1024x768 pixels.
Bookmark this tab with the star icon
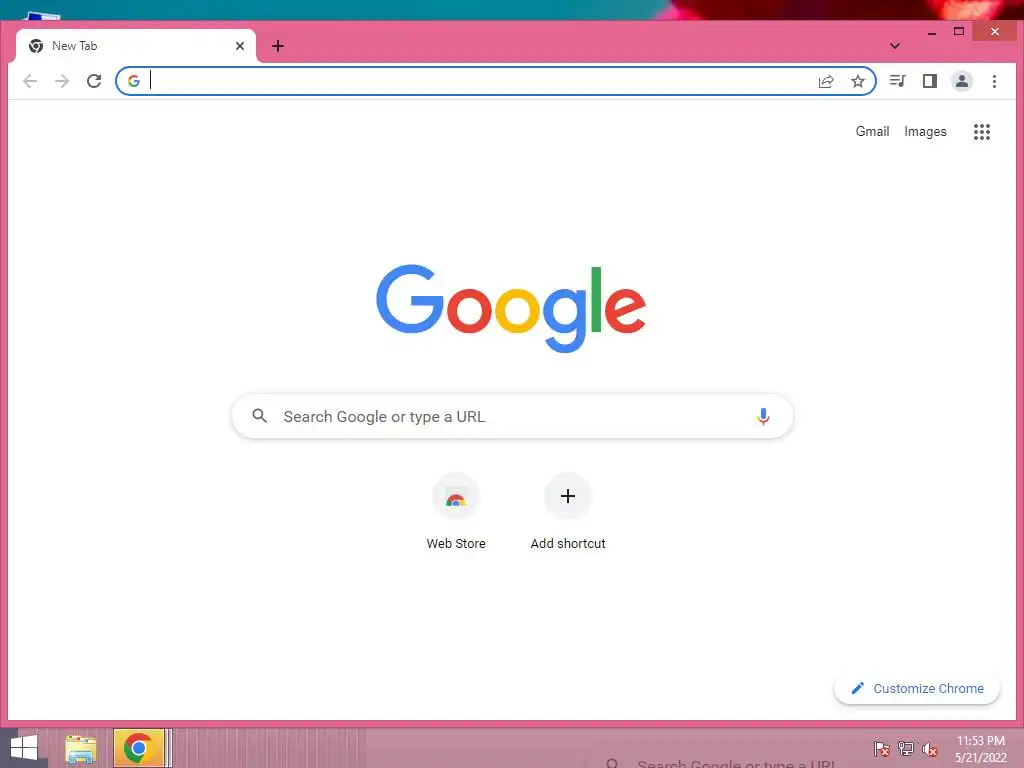click(x=858, y=81)
